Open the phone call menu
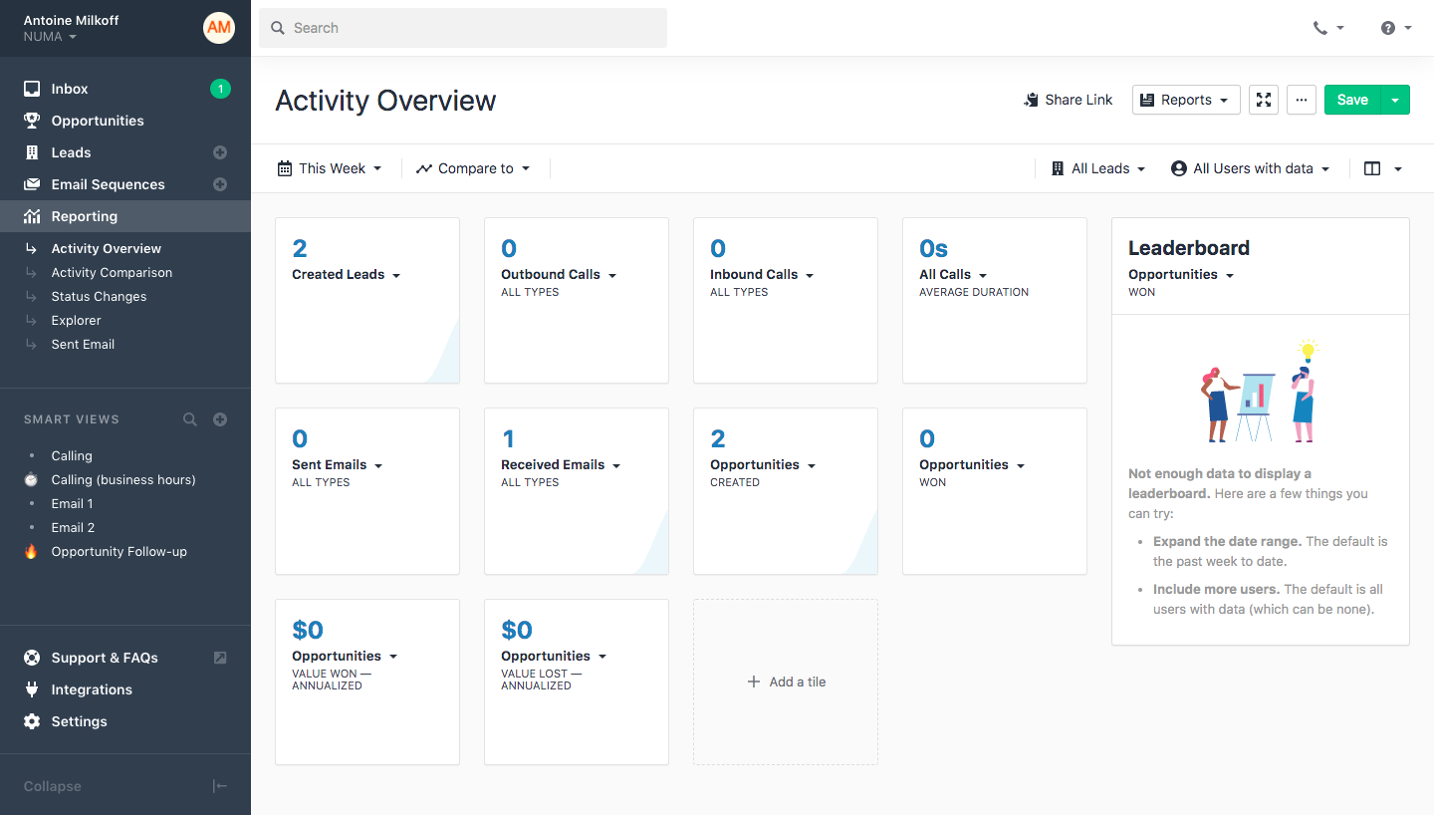The image size is (1434, 815). 1328,28
